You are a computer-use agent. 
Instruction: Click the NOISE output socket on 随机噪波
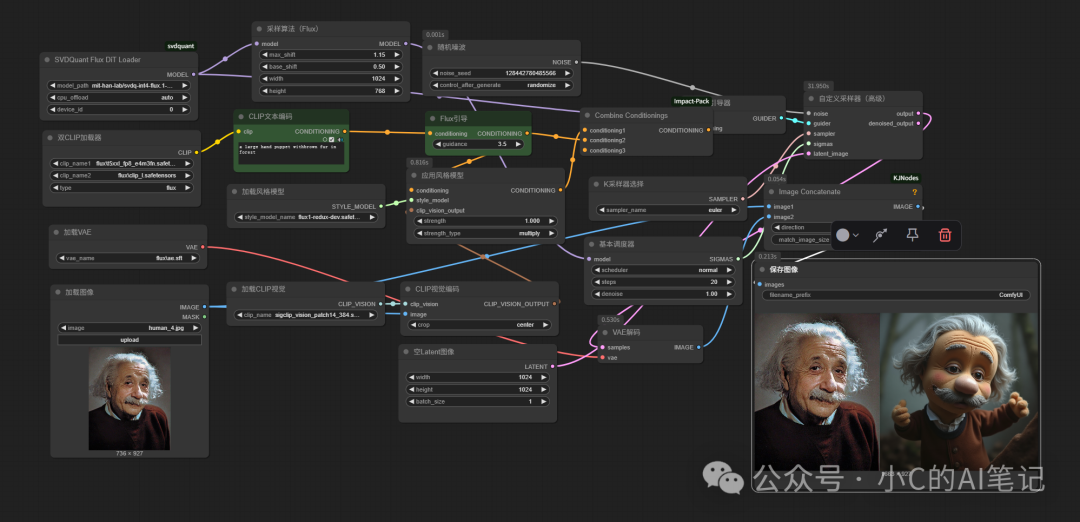point(577,61)
